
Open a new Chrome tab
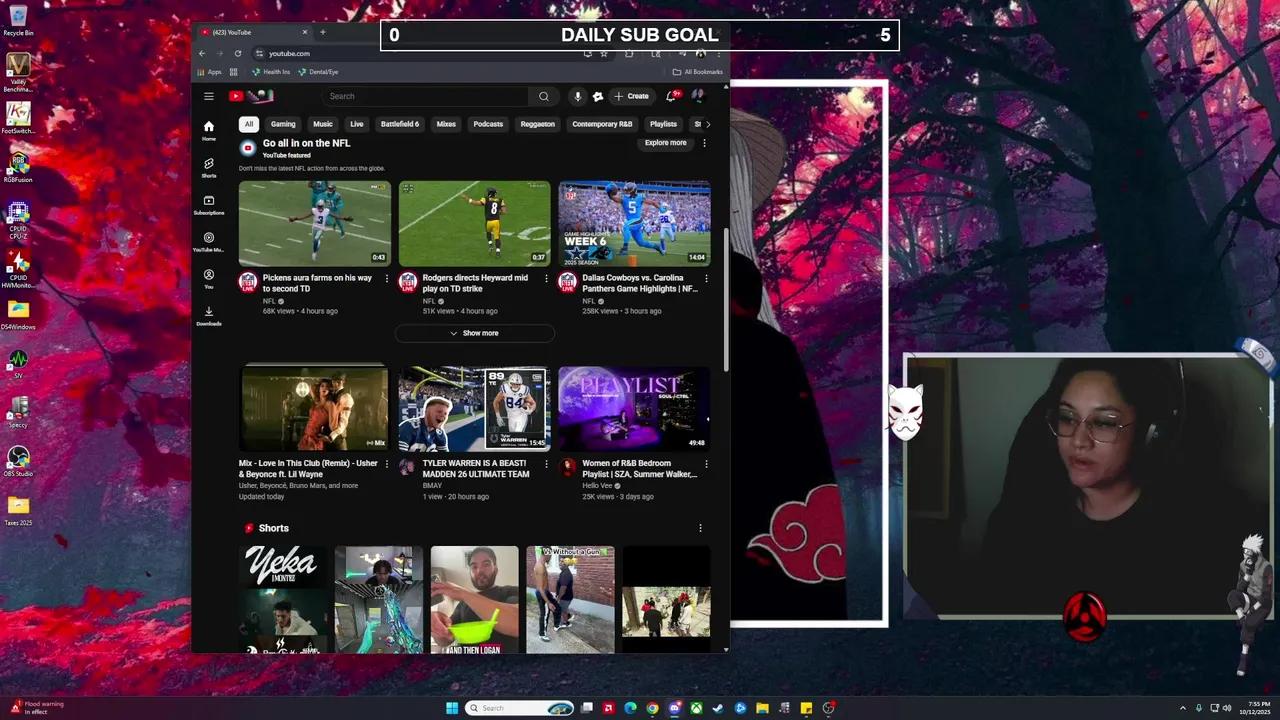[322, 32]
